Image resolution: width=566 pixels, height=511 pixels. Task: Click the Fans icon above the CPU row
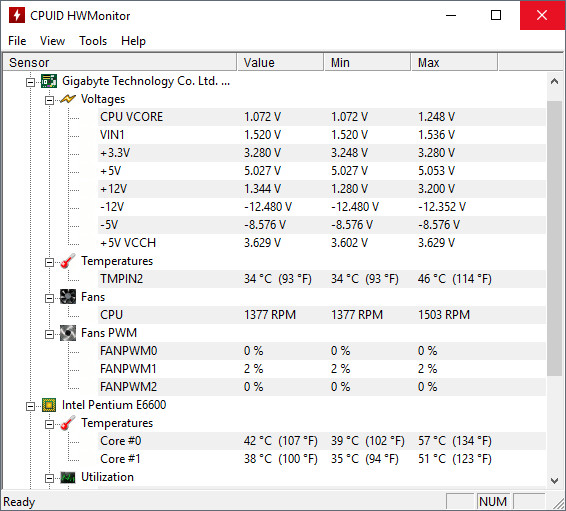coord(68,297)
